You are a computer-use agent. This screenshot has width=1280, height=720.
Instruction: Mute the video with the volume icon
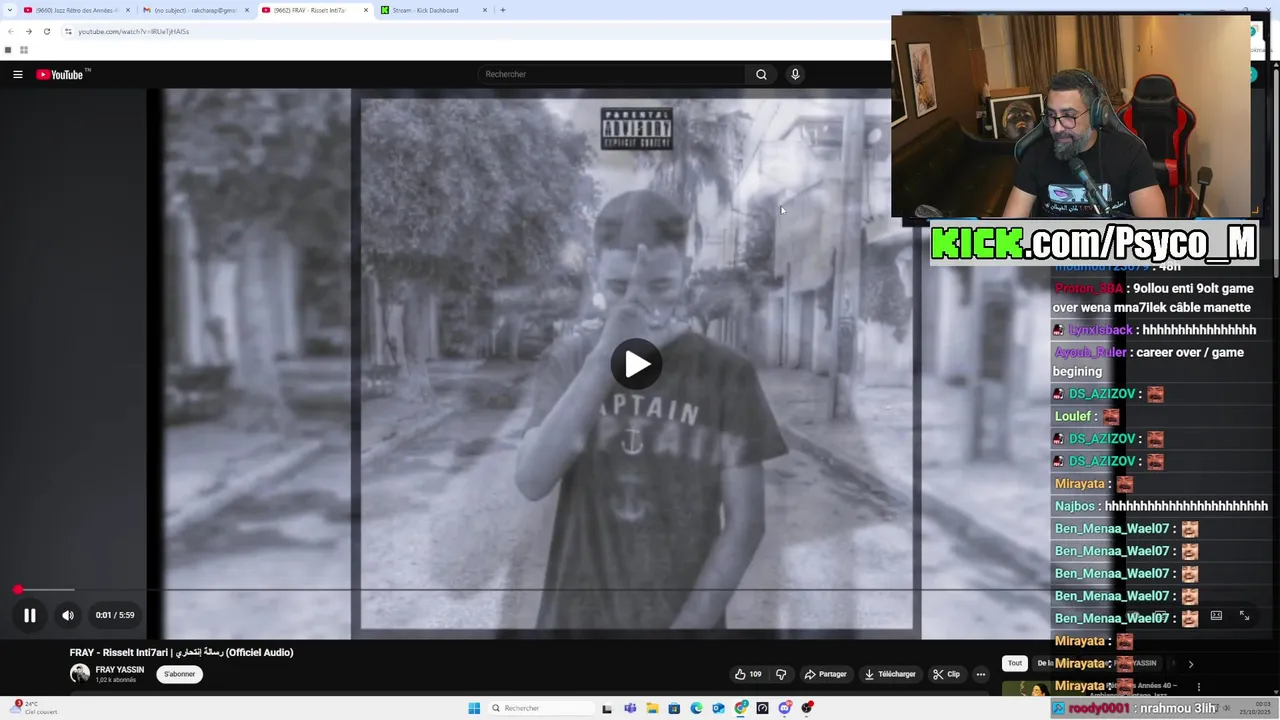68,615
